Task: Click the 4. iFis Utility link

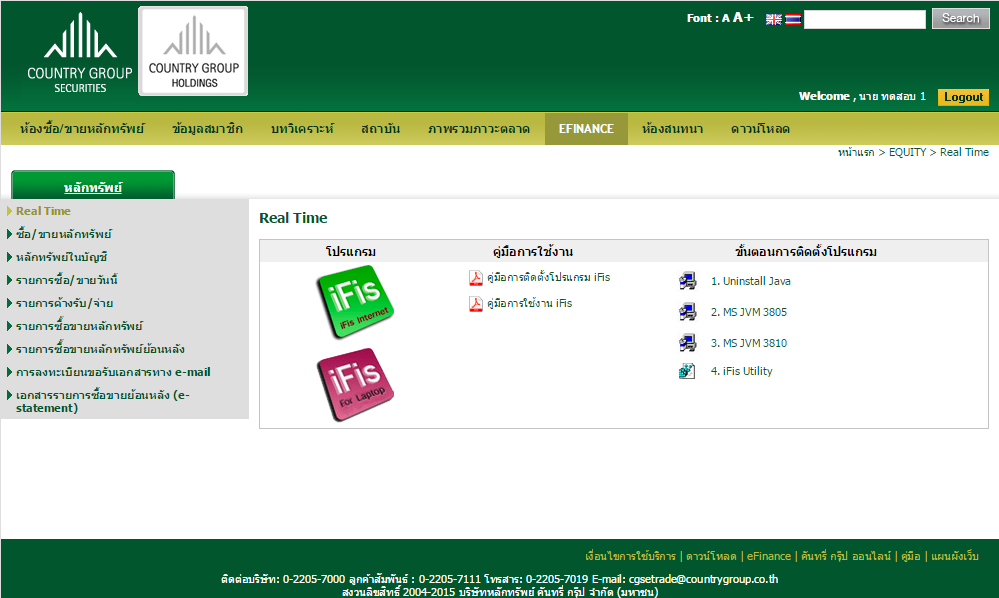Action: [x=742, y=371]
